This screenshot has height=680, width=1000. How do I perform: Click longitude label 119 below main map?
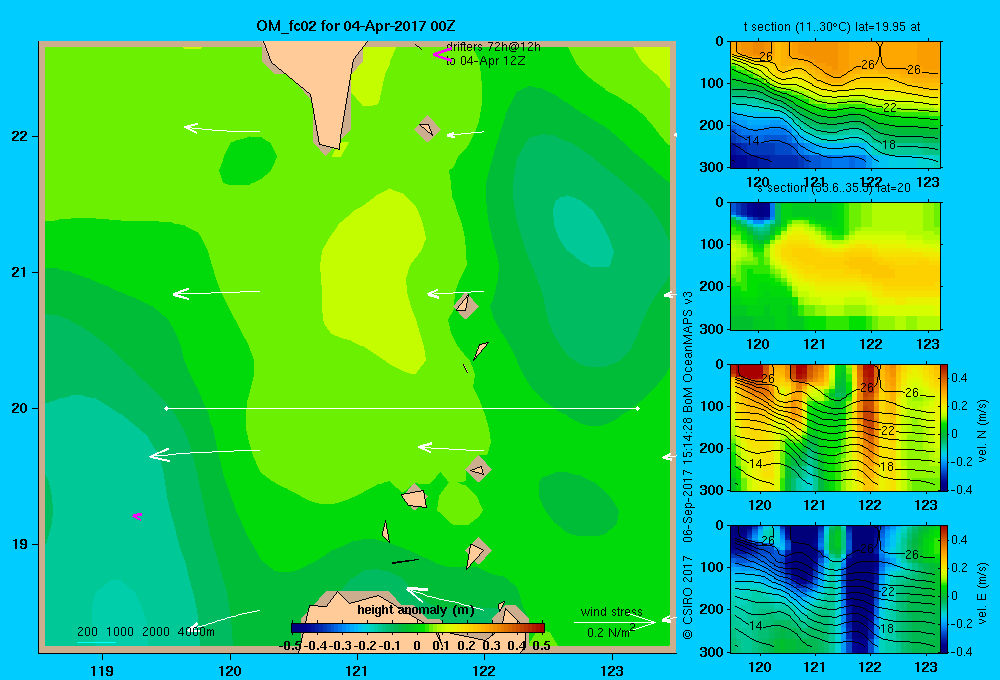click(x=102, y=670)
